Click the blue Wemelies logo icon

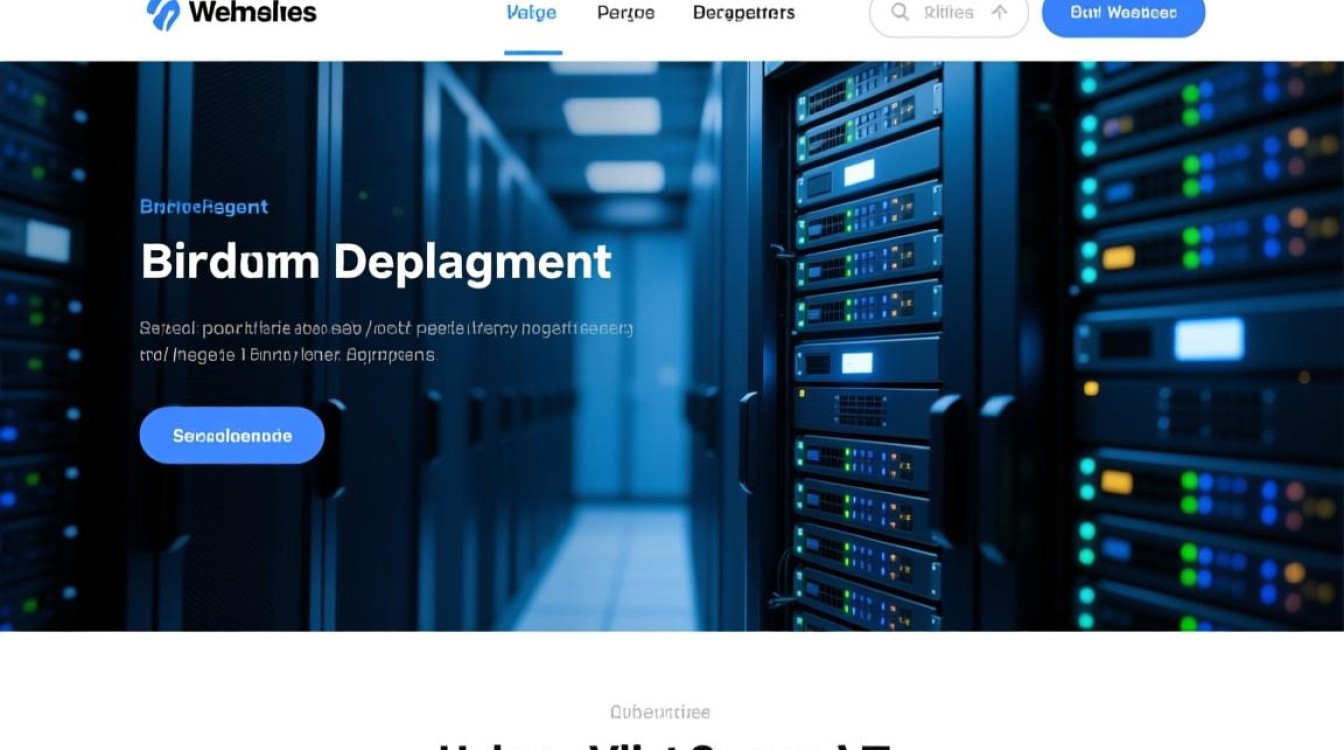[x=163, y=14]
